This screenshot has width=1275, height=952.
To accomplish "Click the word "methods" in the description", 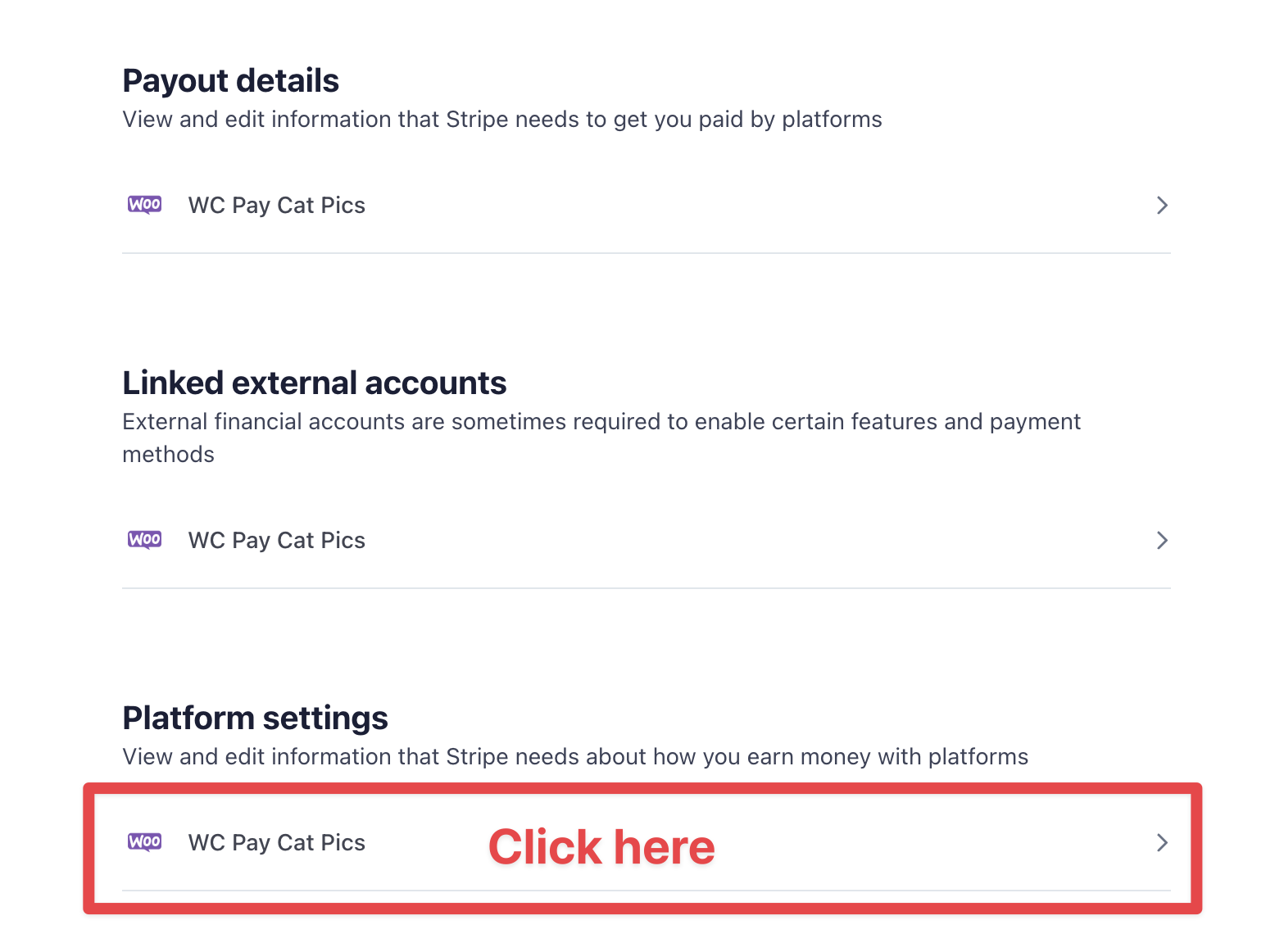I will (169, 455).
